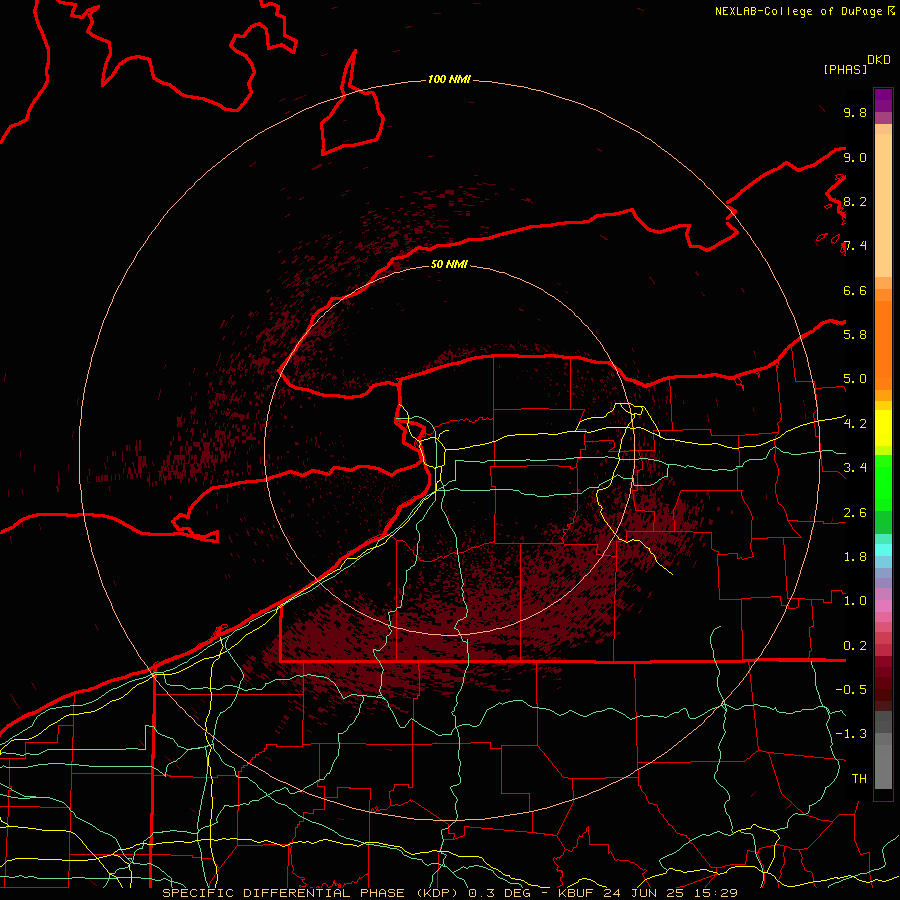The image size is (900, 900).
Task: Click the -1.3 scale value
Action: click(x=851, y=734)
